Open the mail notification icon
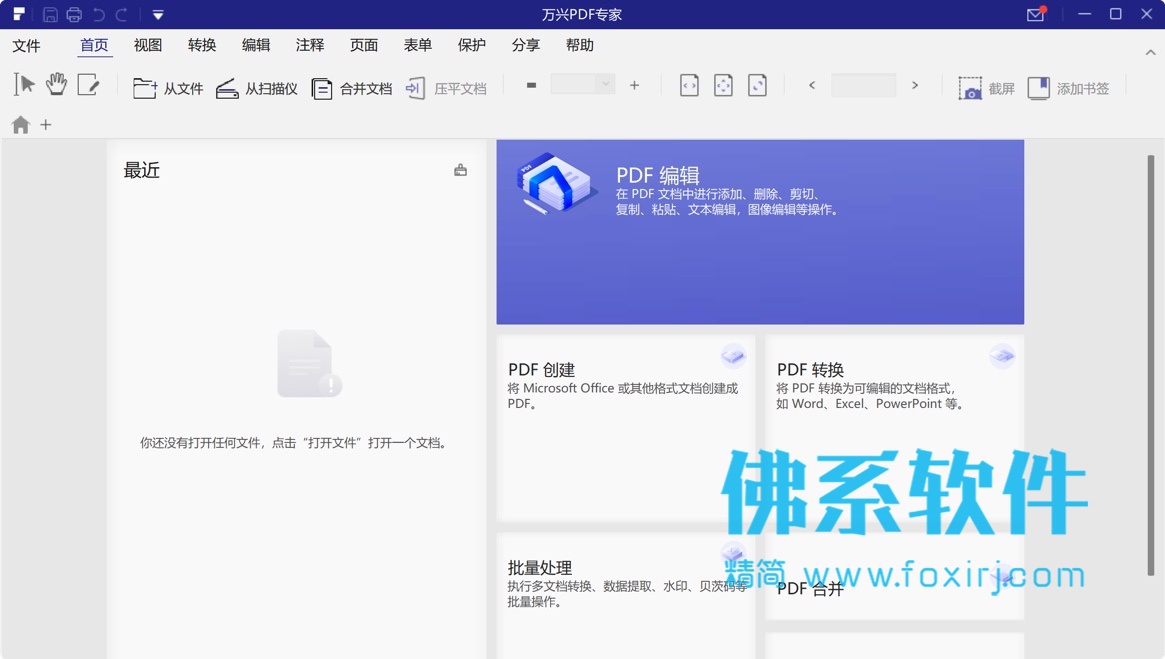 click(1036, 14)
